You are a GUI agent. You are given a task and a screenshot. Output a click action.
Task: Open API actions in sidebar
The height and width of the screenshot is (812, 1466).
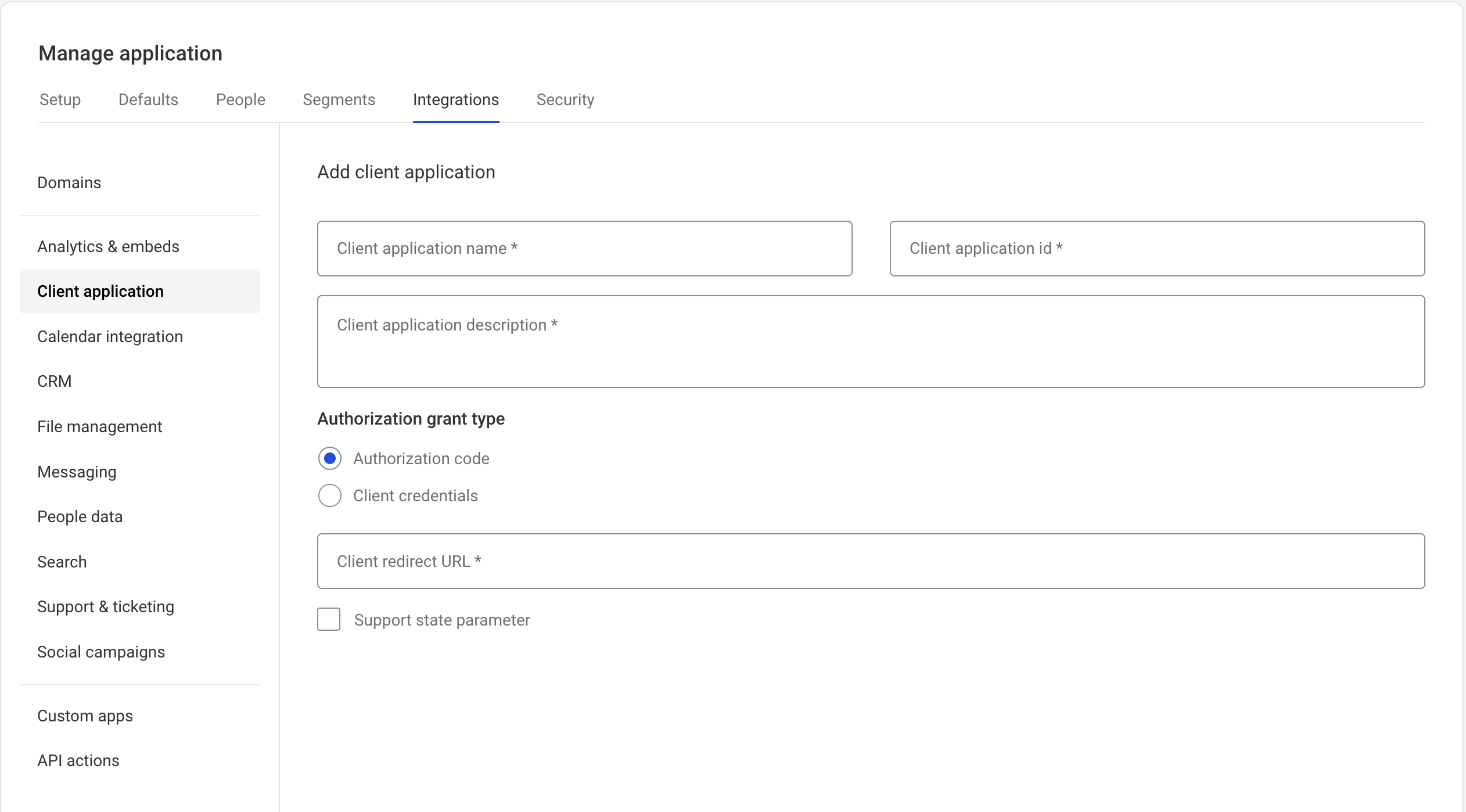(78, 760)
